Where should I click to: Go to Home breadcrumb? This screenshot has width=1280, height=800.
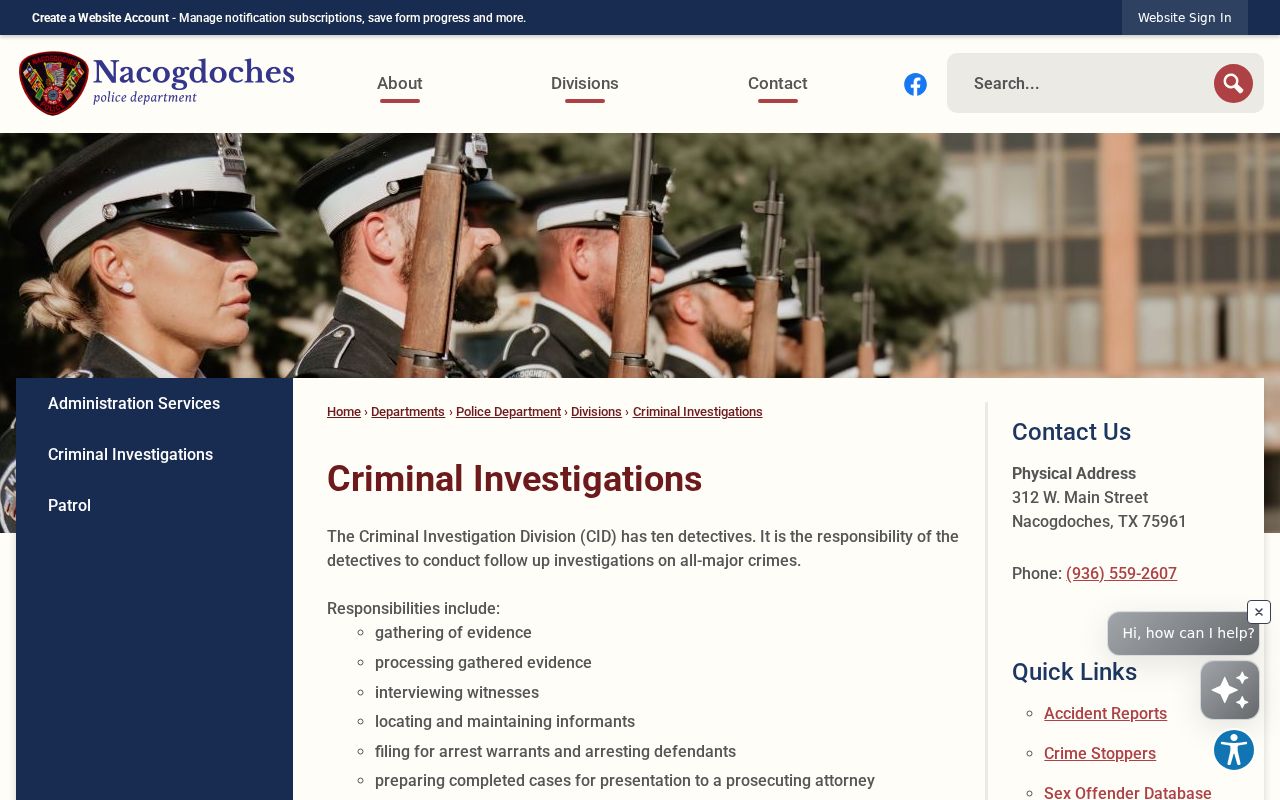coord(344,412)
